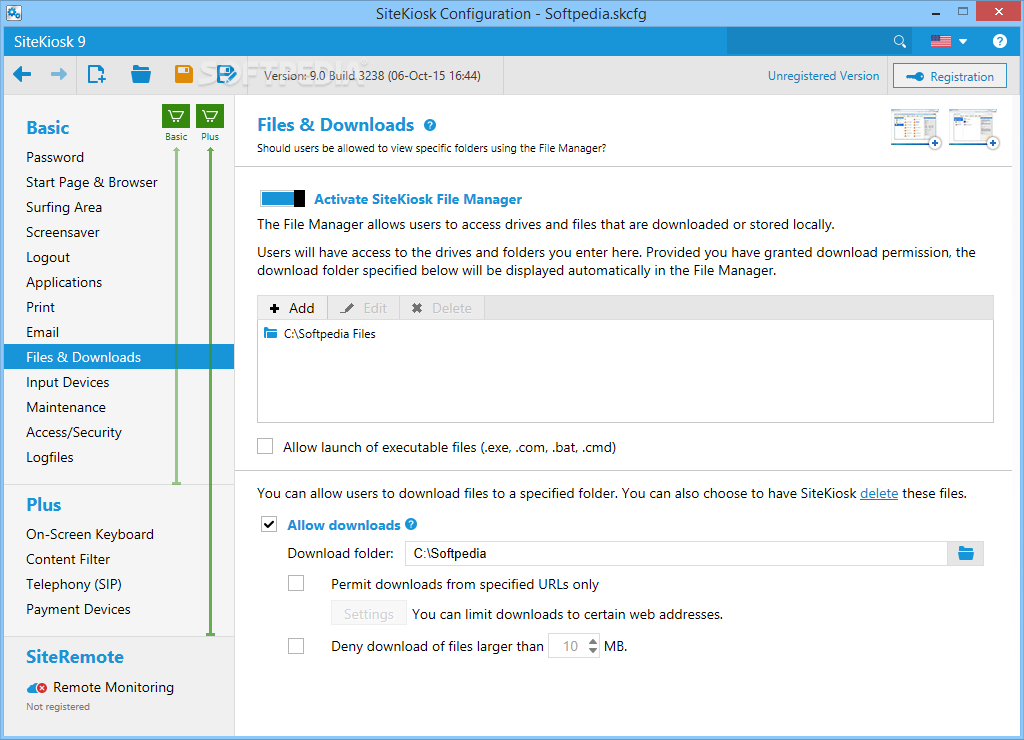Open a configuration file via folder icon
1024x740 pixels.
(x=141, y=74)
